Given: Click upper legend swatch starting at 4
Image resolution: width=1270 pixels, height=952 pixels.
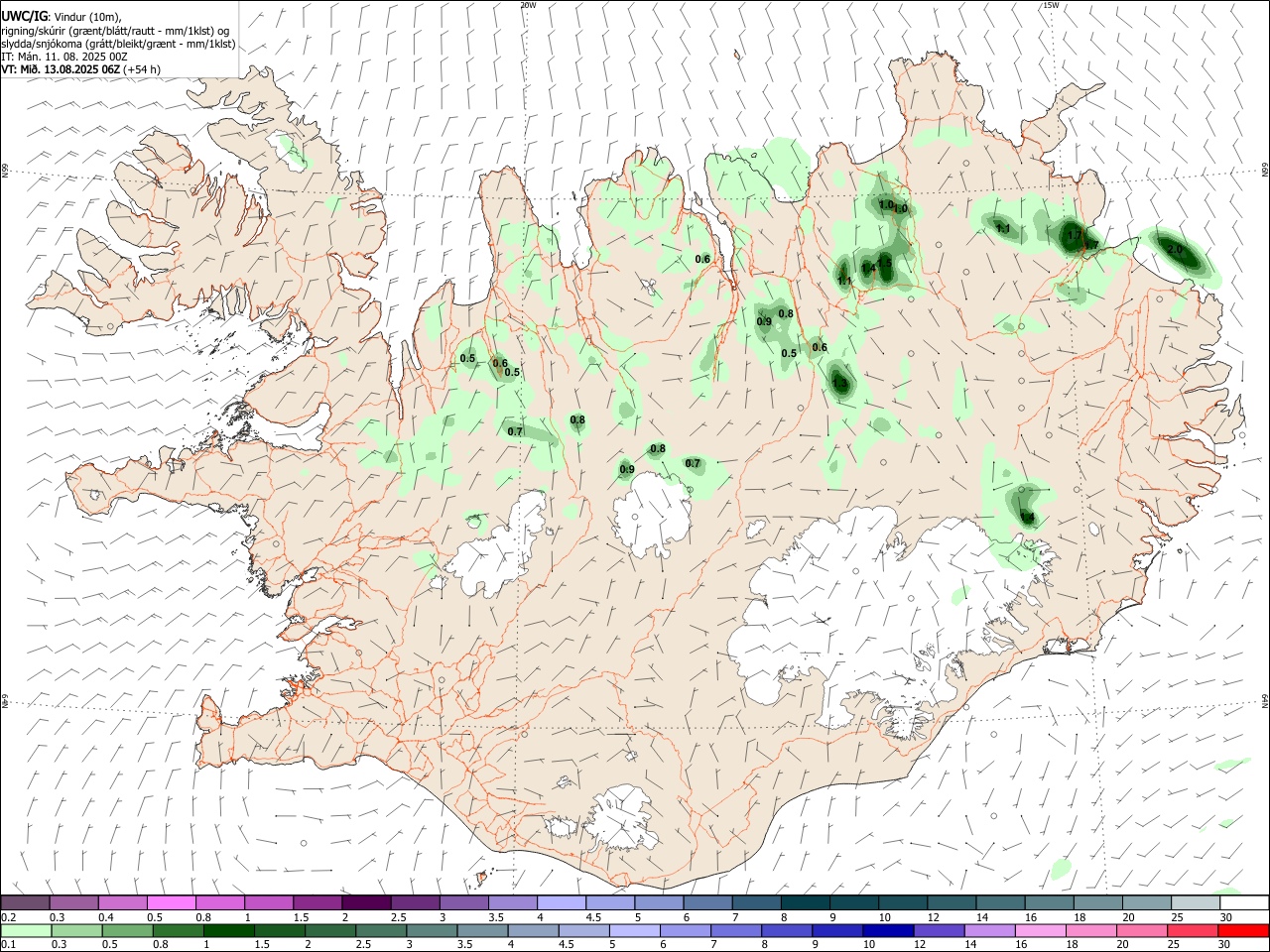Looking at the screenshot, I should pos(561,902).
